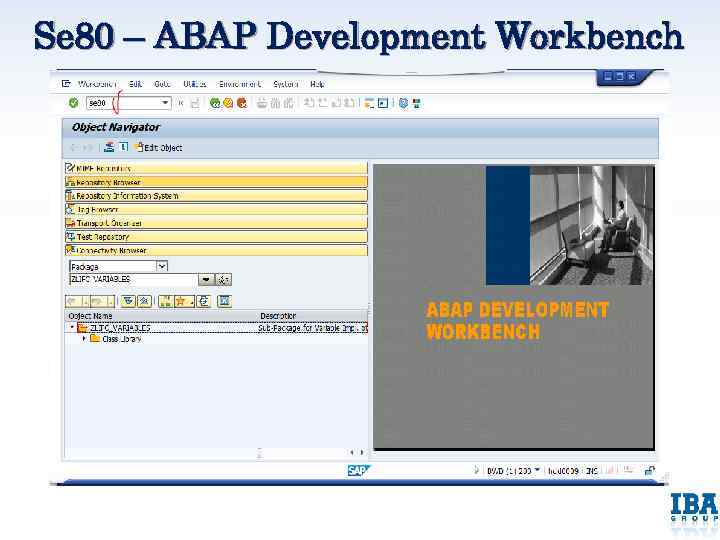Screen dimensions: 720x540
Task: Click the greyed Save icon in toolbar
Action: 195,103
